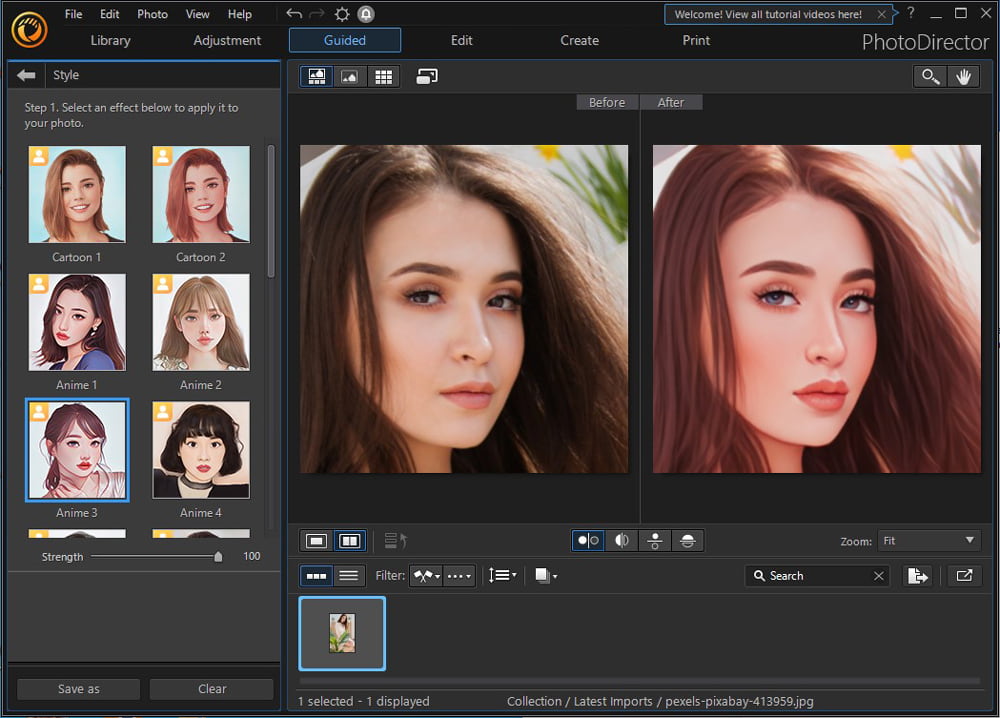
Task: Open the flag filter dropdown
Action: click(x=425, y=575)
